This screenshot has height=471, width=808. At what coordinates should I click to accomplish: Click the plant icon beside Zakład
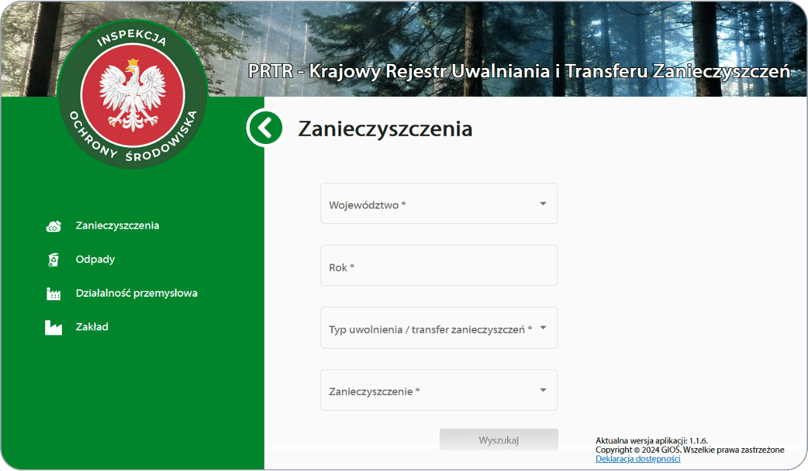click(54, 327)
